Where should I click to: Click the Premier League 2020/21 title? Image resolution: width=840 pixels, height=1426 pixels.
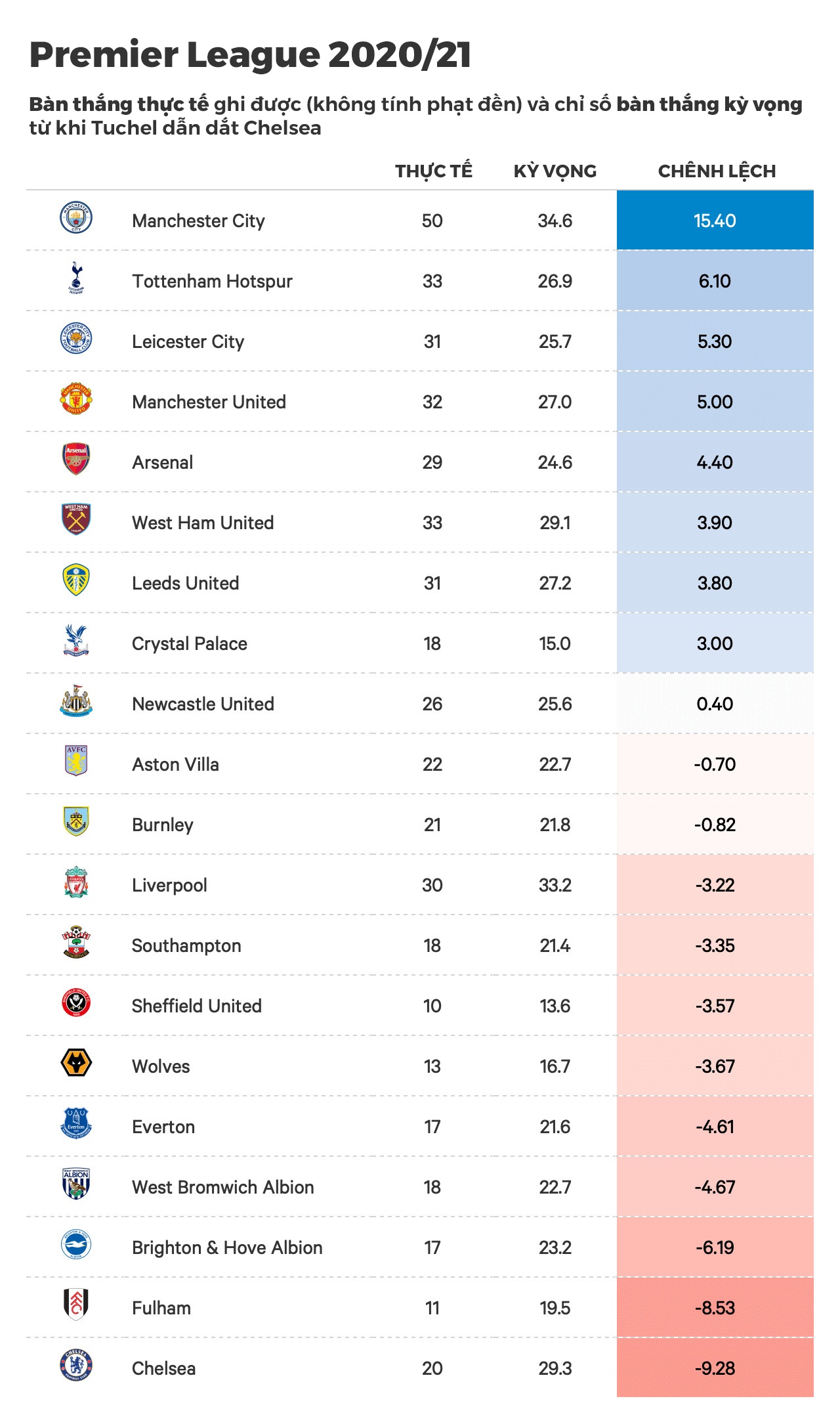click(250, 54)
